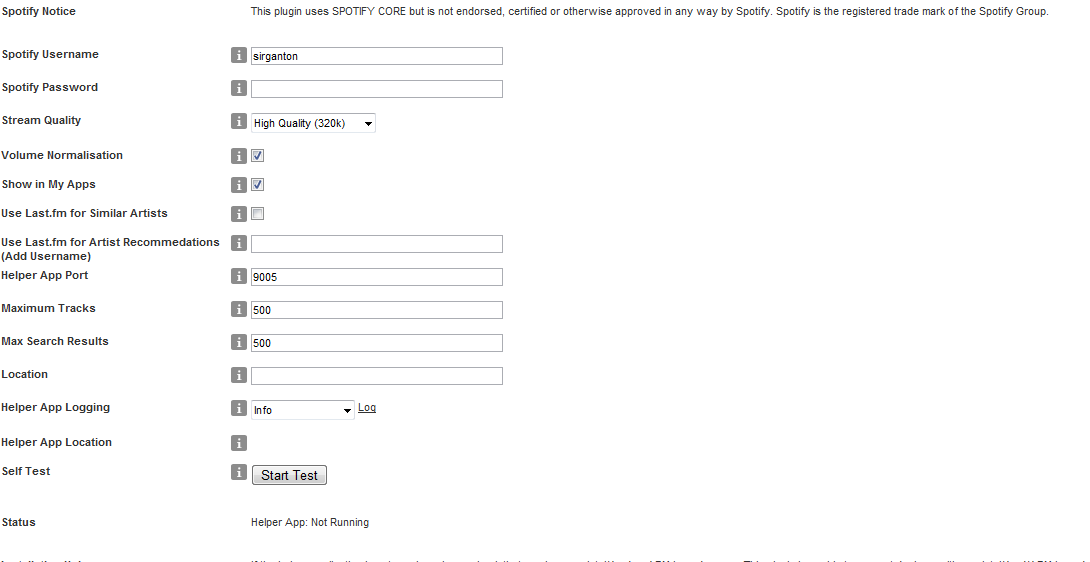
Task: Open the Stream Quality dropdown
Action: click(x=313, y=124)
